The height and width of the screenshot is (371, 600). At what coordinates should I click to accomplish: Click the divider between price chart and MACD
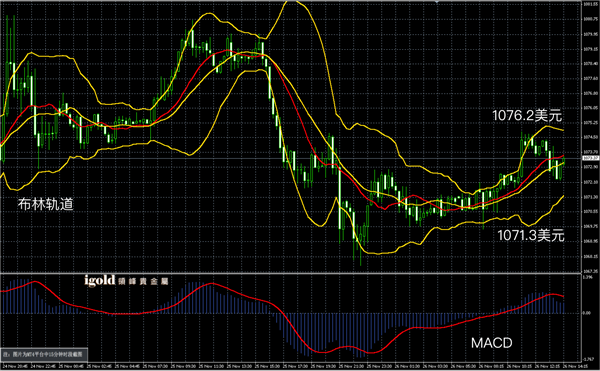pos(291,273)
